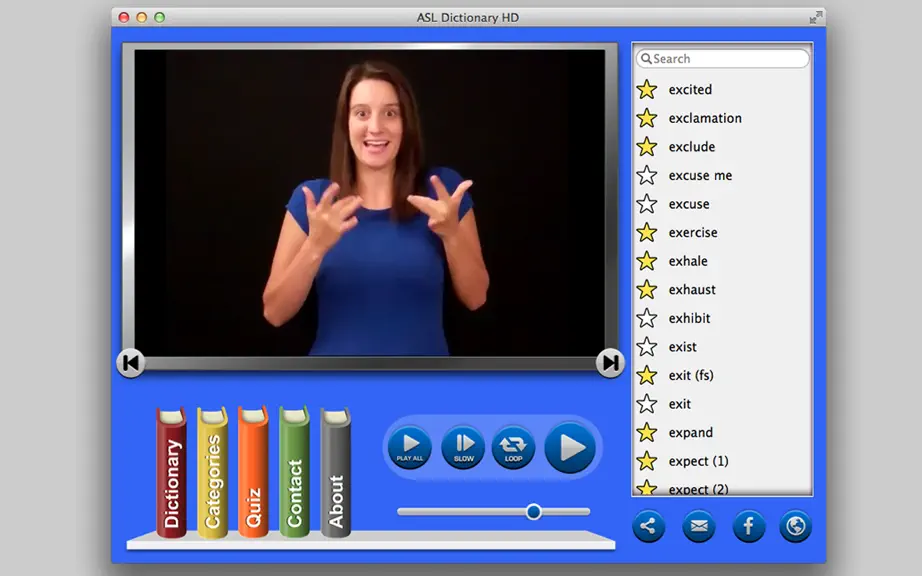Click the Search input field

pos(722,59)
